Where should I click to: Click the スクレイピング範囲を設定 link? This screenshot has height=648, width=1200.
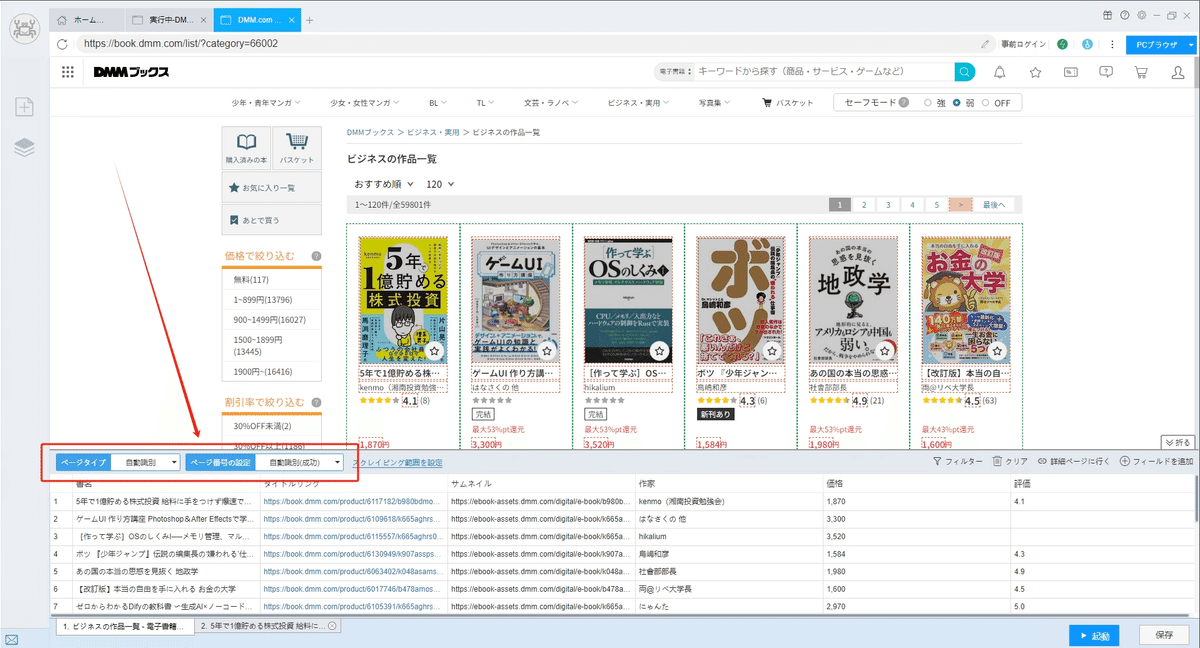(397, 463)
